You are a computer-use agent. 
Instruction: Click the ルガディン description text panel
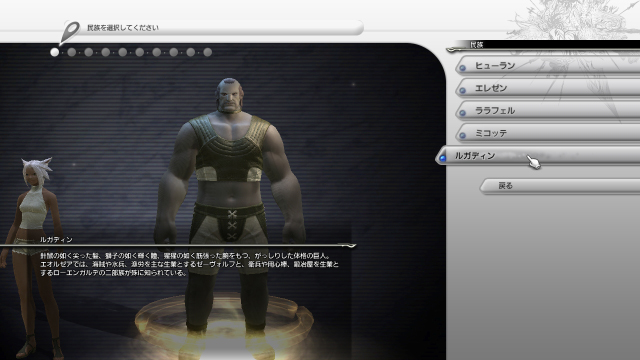tap(178, 259)
